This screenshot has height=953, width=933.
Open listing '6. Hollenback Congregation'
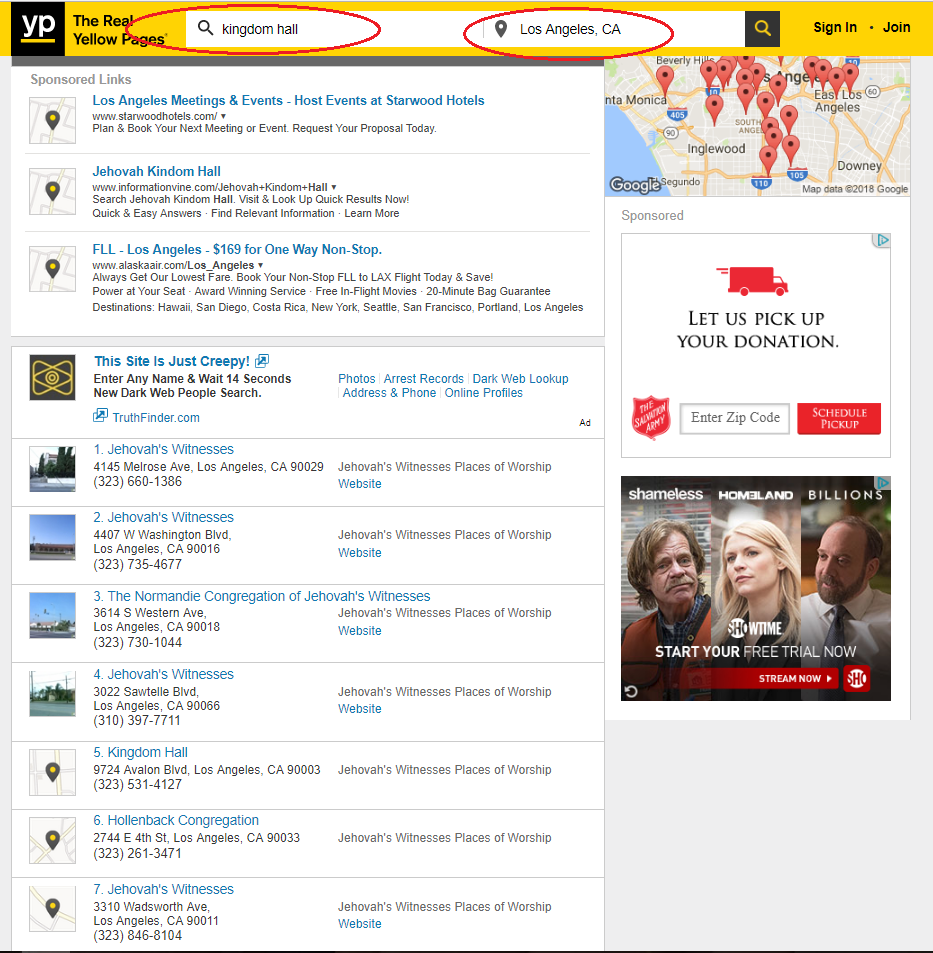(176, 821)
